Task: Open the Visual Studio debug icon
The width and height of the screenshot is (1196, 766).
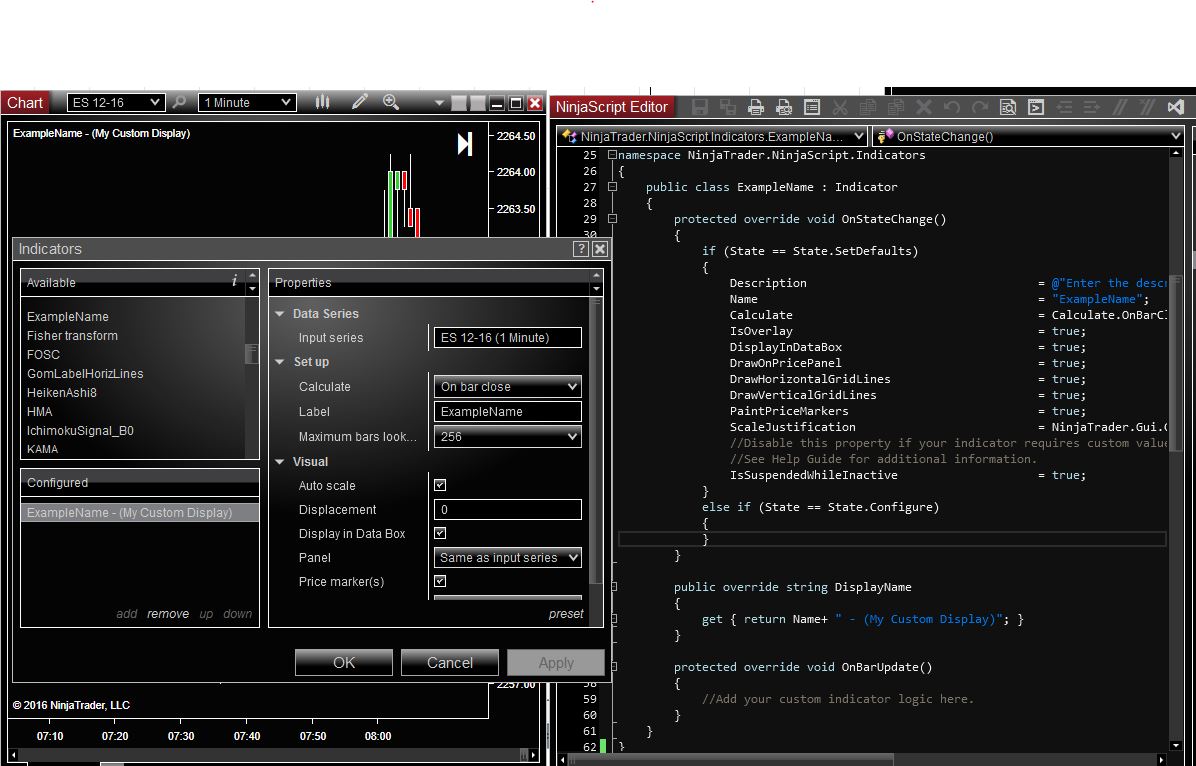Action: coord(1176,107)
